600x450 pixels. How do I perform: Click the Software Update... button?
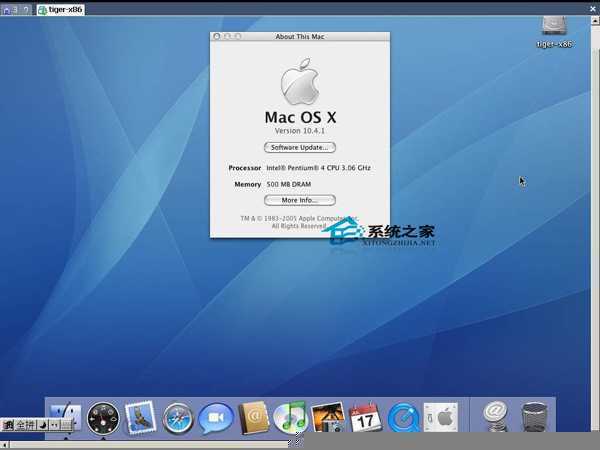coord(300,147)
